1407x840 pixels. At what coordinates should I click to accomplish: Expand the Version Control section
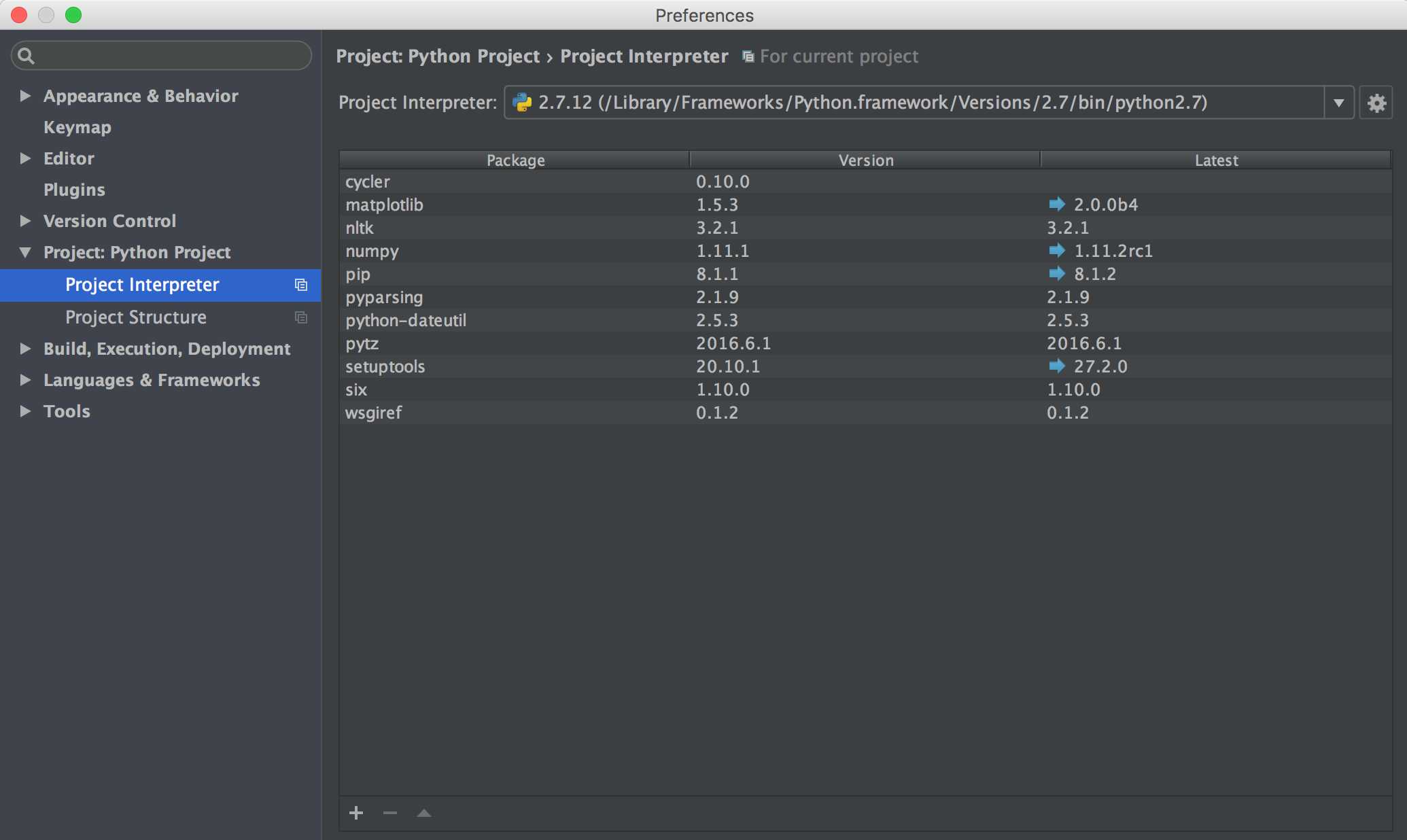point(25,221)
